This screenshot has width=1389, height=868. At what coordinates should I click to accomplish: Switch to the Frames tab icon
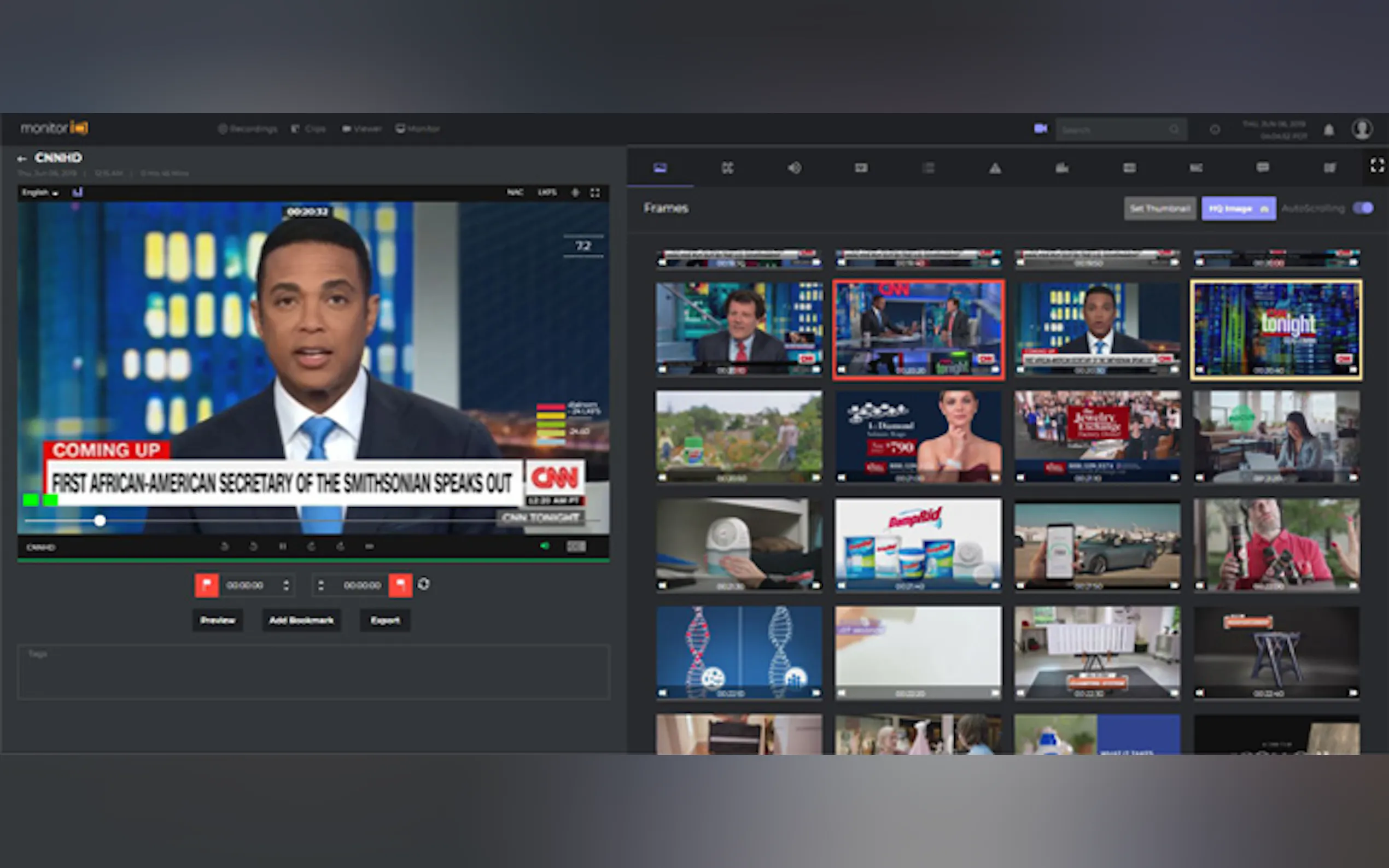pos(661,168)
